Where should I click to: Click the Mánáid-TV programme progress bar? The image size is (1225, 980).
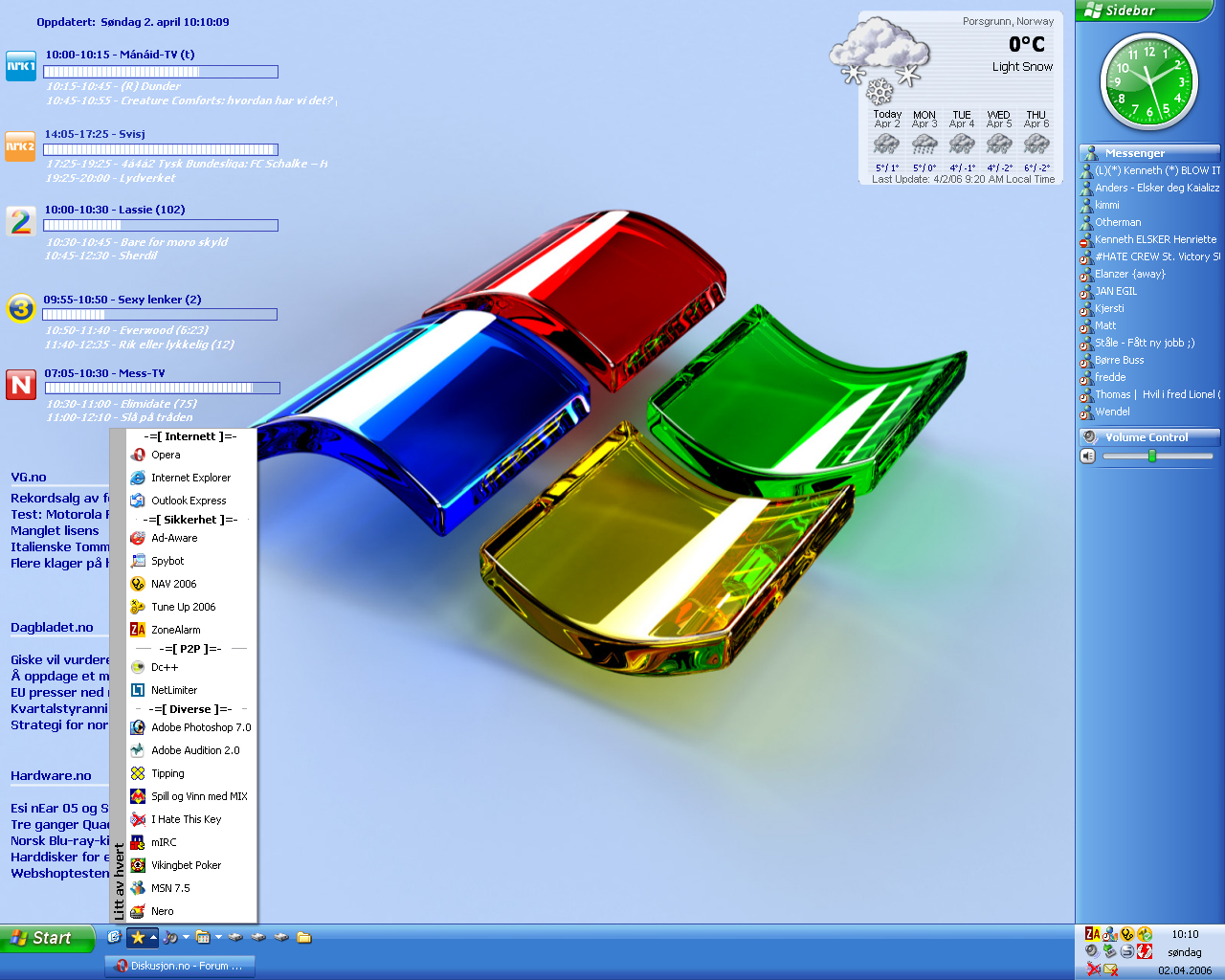[161, 72]
